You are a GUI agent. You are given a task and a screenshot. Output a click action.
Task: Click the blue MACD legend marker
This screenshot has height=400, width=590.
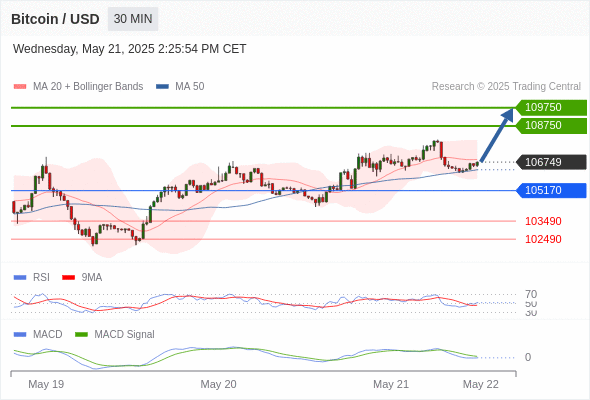pyautogui.click(x=20, y=335)
